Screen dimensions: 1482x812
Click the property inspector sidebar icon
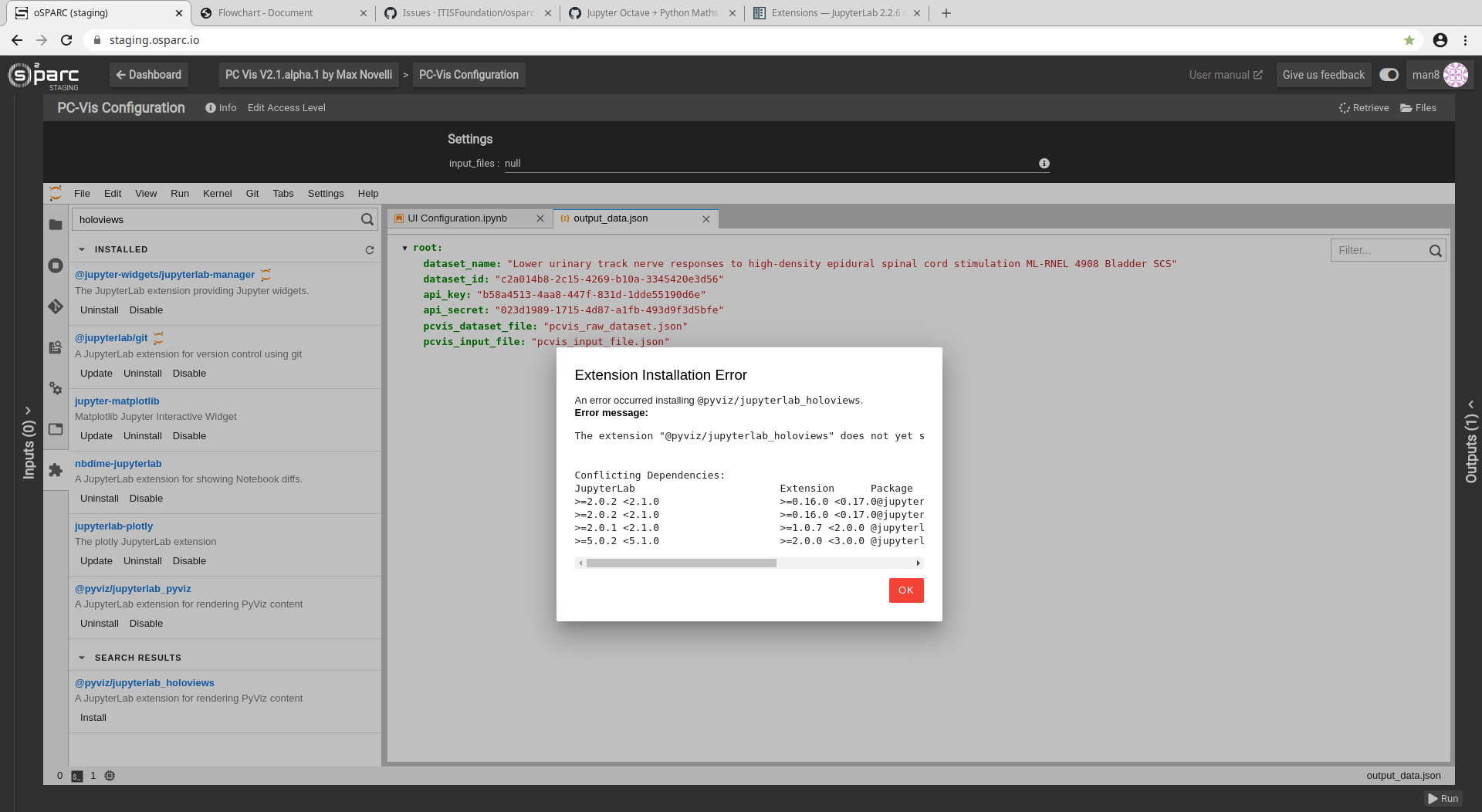tap(55, 348)
